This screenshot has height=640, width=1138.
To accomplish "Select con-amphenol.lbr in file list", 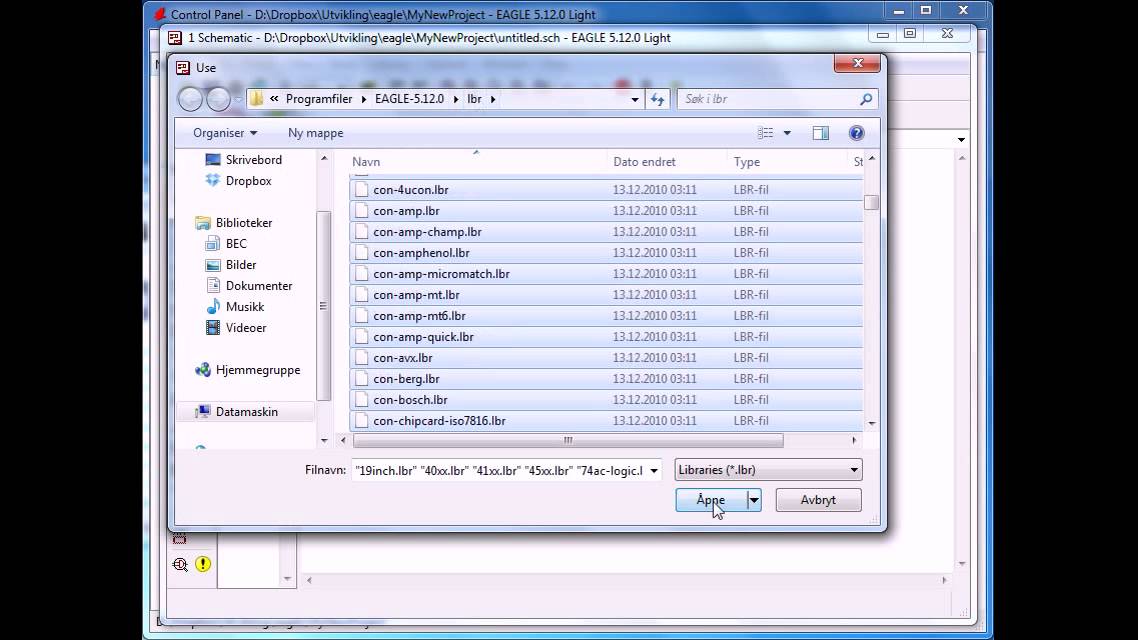I will [x=605, y=253].
